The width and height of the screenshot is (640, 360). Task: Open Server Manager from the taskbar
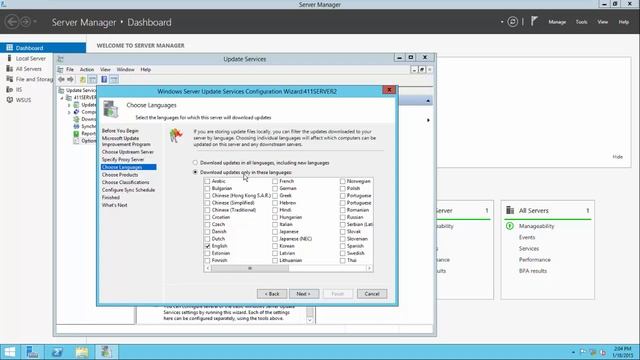32,352
